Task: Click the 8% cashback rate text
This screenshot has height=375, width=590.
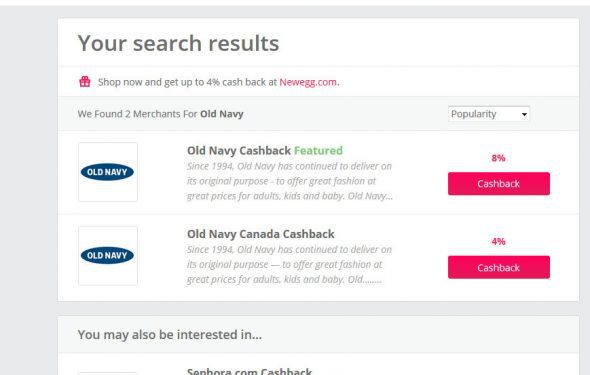Action: 499,158
